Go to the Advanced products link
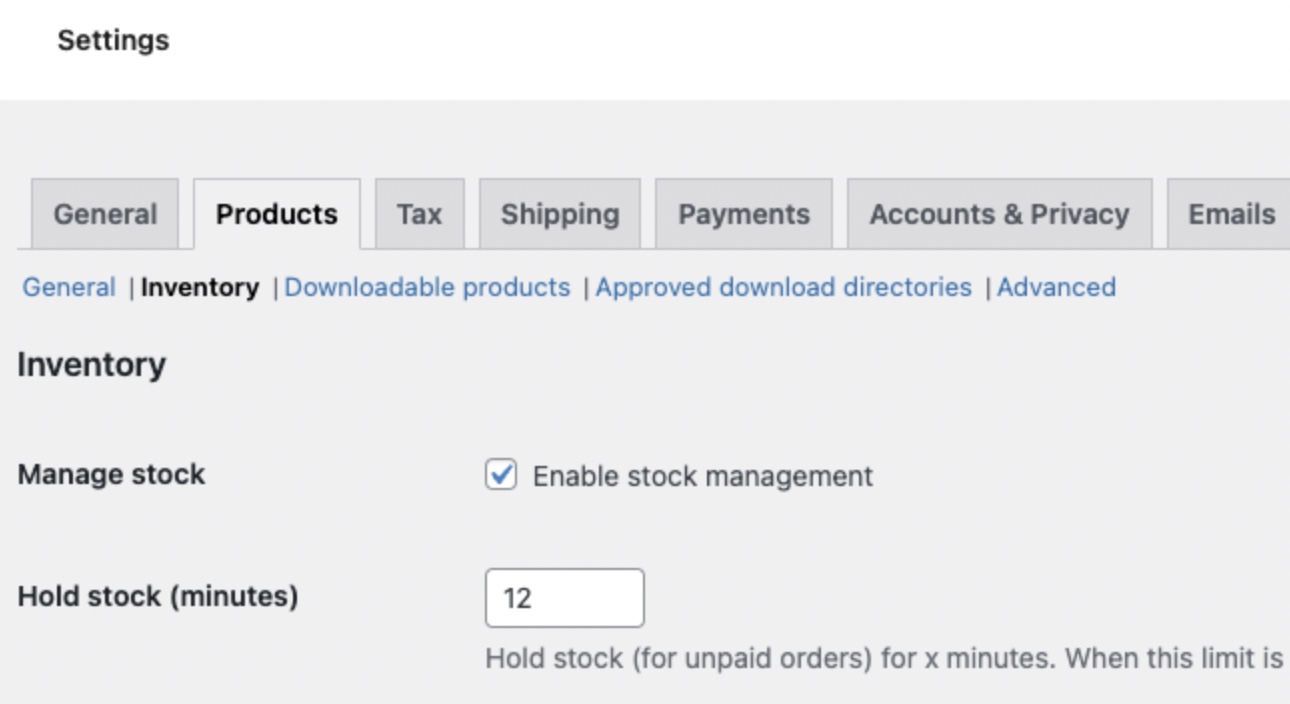This screenshot has width=1290, height=704. [1056, 288]
